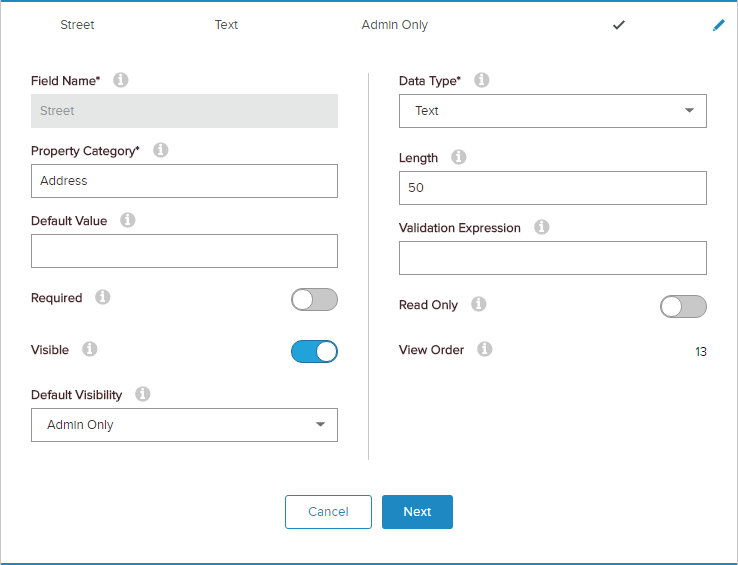The image size is (738, 565).
Task: Click the disabled Field Name box
Action: [184, 111]
